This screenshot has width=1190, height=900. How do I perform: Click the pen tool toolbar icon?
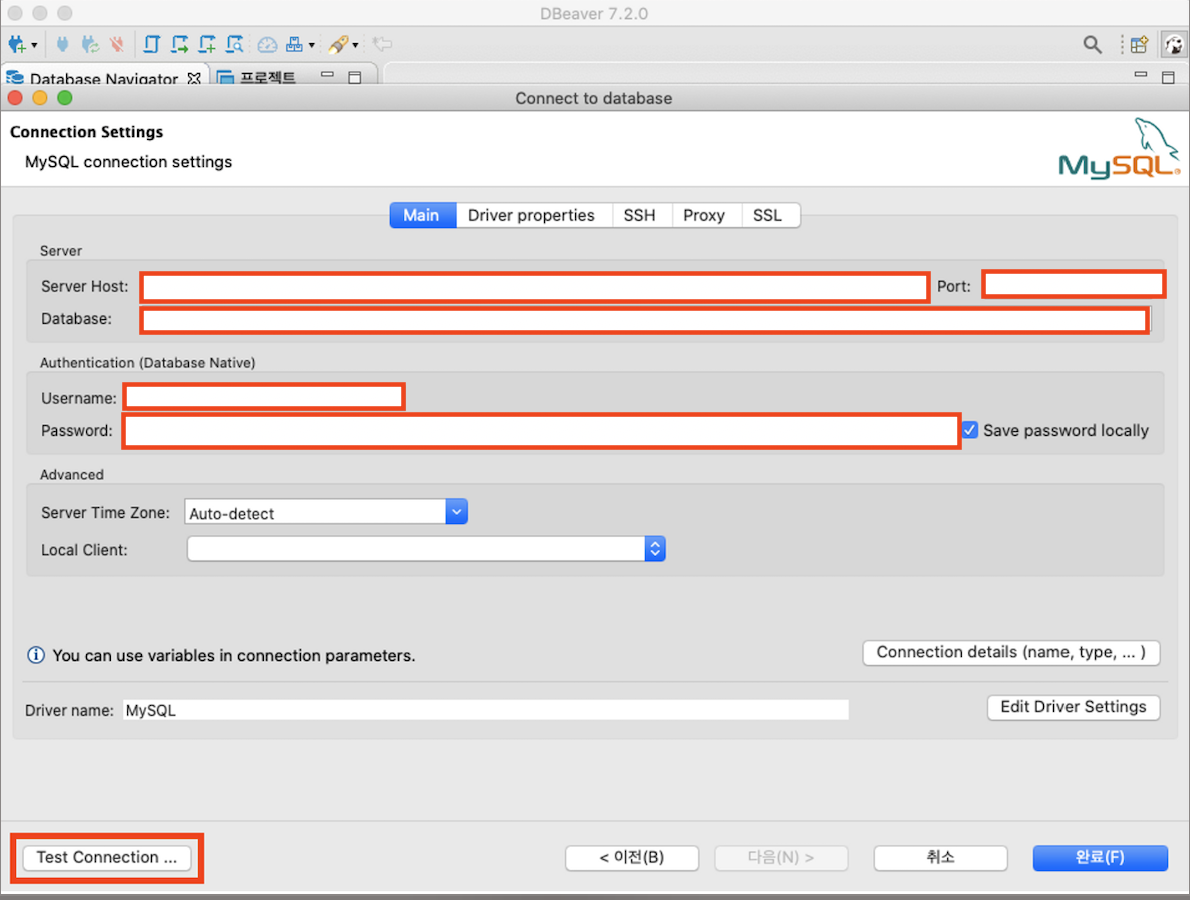tap(338, 44)
